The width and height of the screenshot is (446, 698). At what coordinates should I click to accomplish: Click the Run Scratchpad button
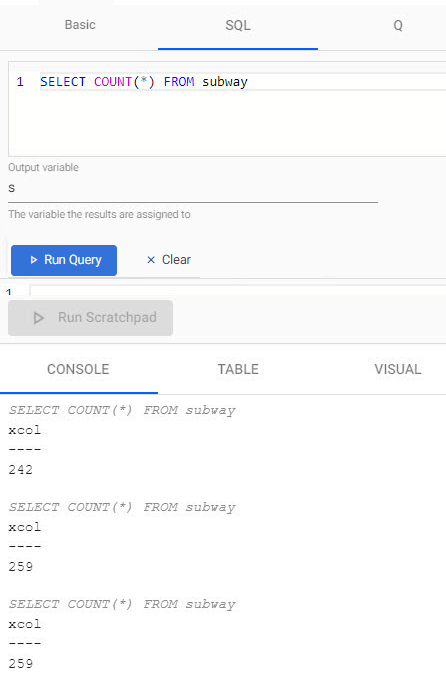(90, 317)
